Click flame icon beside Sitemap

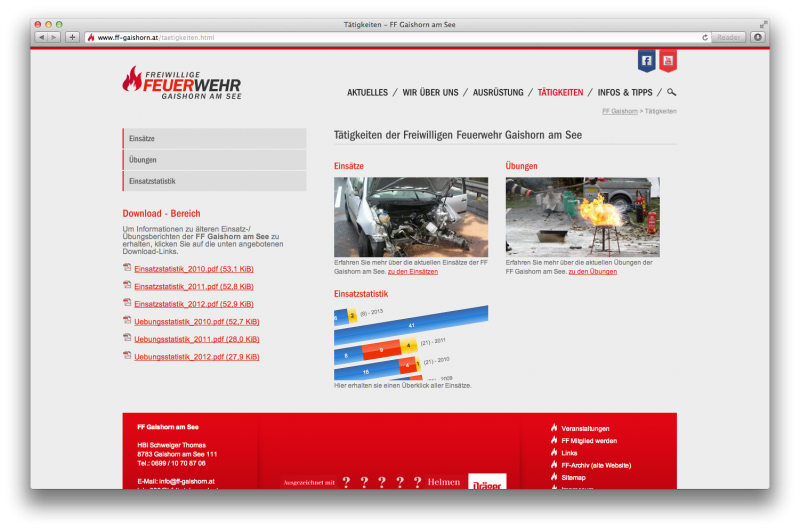coord(554,476)
